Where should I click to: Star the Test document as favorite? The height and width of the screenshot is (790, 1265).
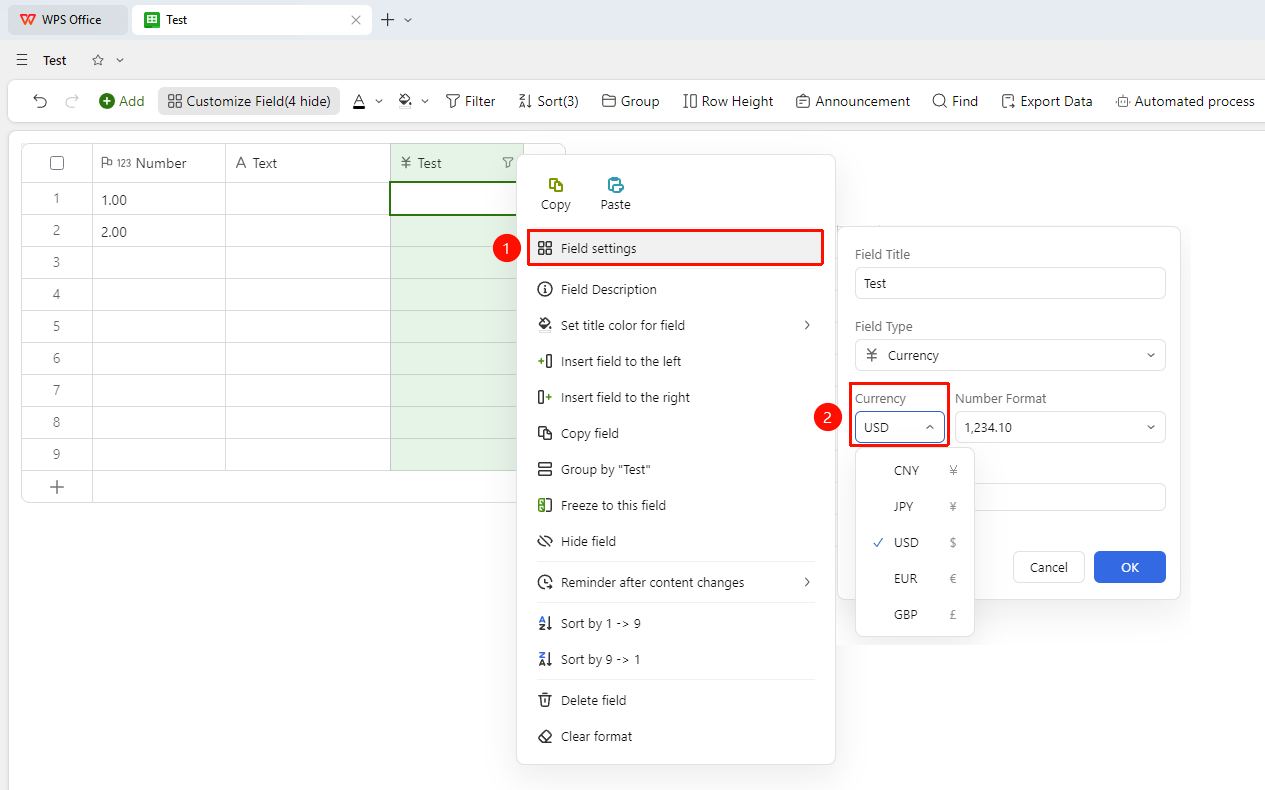click(x=98, y=60)
